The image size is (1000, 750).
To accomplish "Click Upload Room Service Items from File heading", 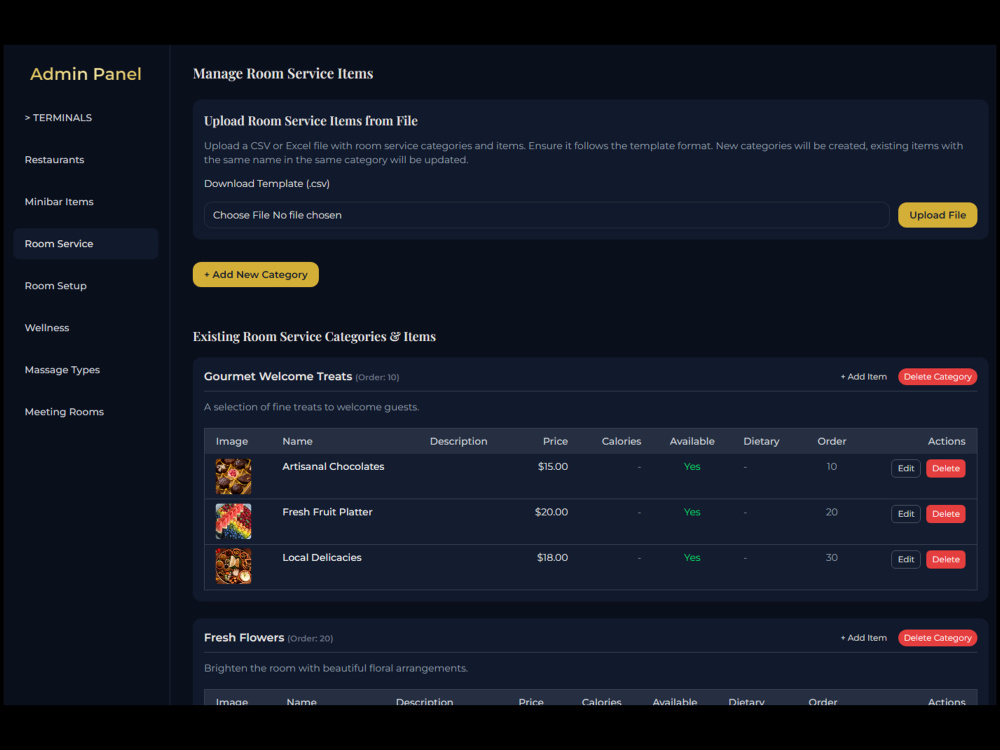I will (311, 121).
